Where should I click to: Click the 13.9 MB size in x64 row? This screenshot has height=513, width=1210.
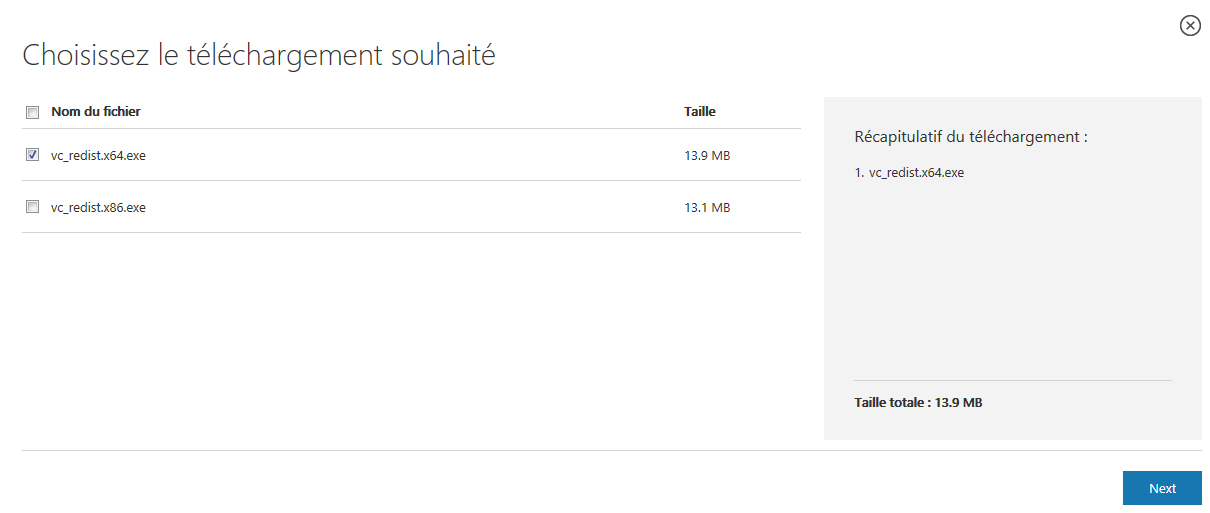707,155
